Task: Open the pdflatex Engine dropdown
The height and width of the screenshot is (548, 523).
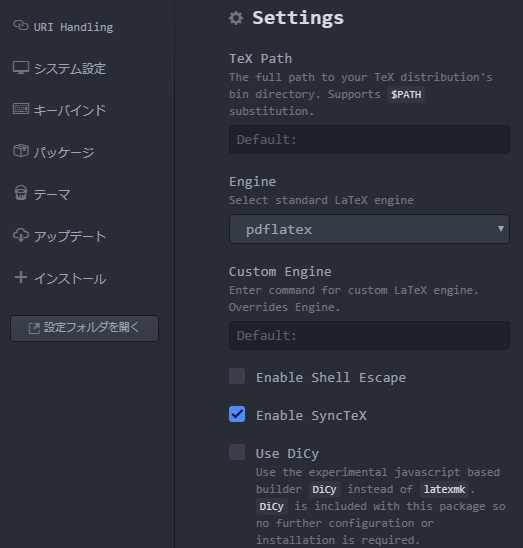Action: click(x=369, y=229)
